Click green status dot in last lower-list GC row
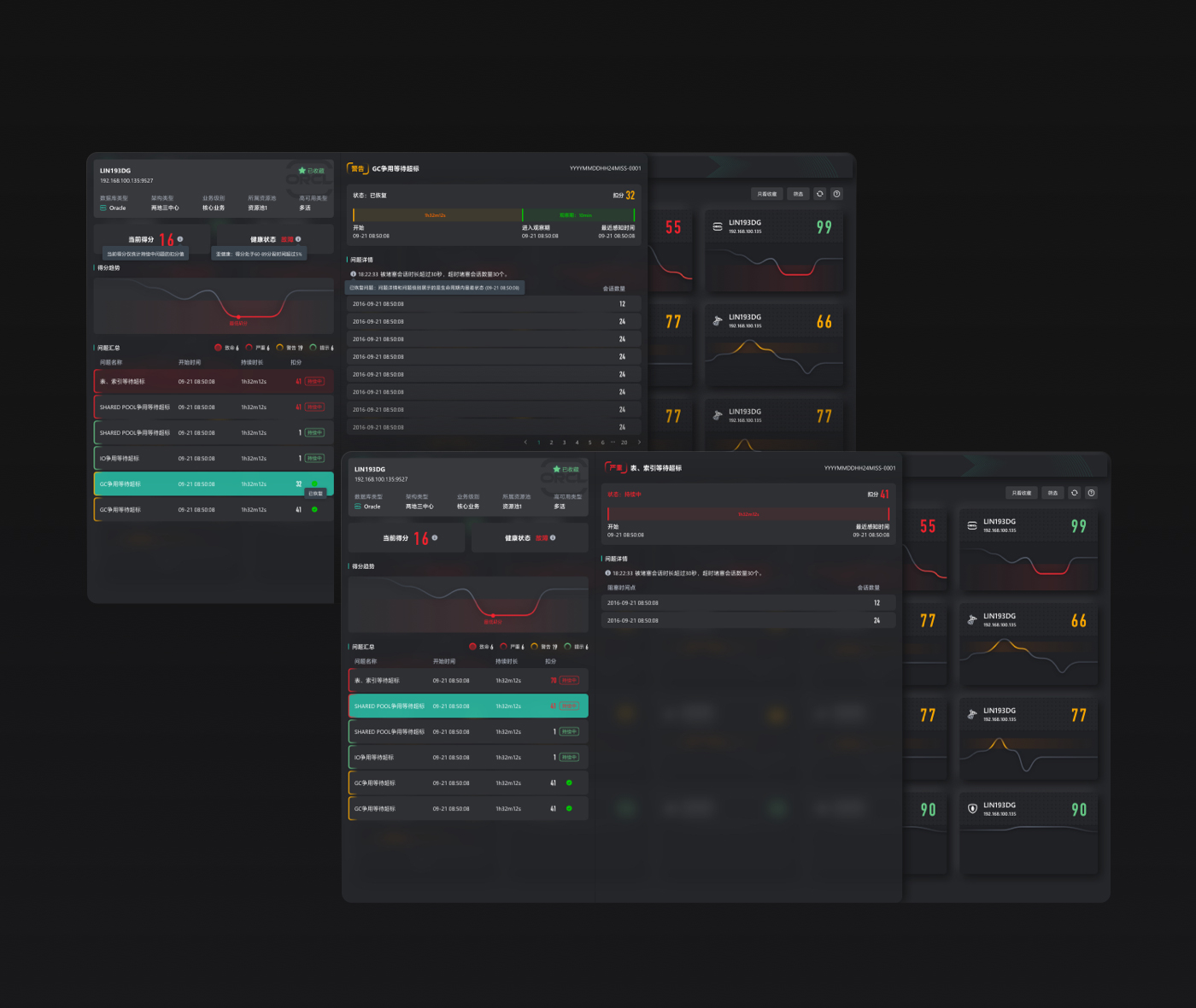 tap(569, 808)
